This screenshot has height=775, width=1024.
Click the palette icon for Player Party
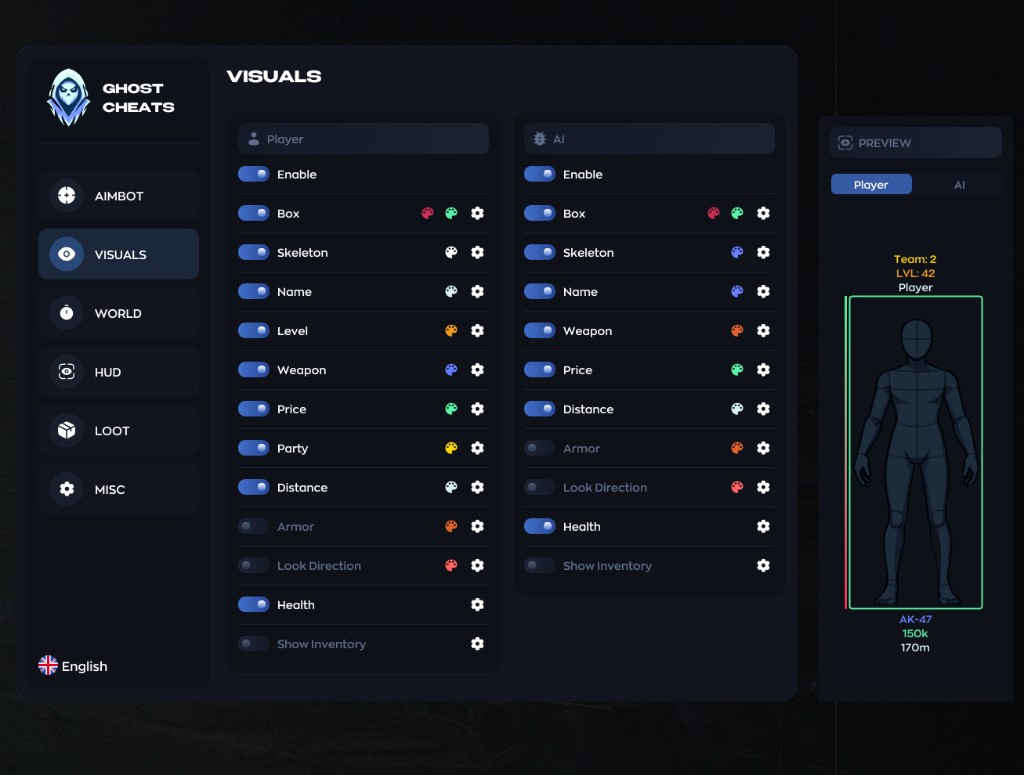[x=451, y=449]
